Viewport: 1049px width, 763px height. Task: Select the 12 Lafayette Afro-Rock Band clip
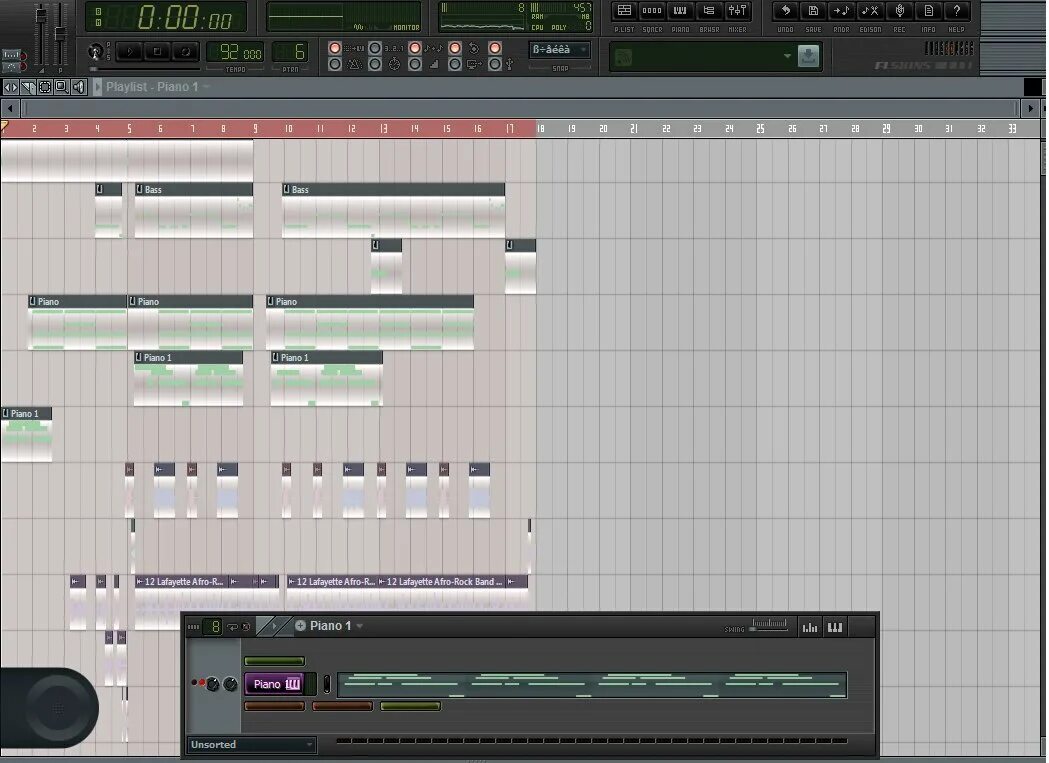[442, 582]
